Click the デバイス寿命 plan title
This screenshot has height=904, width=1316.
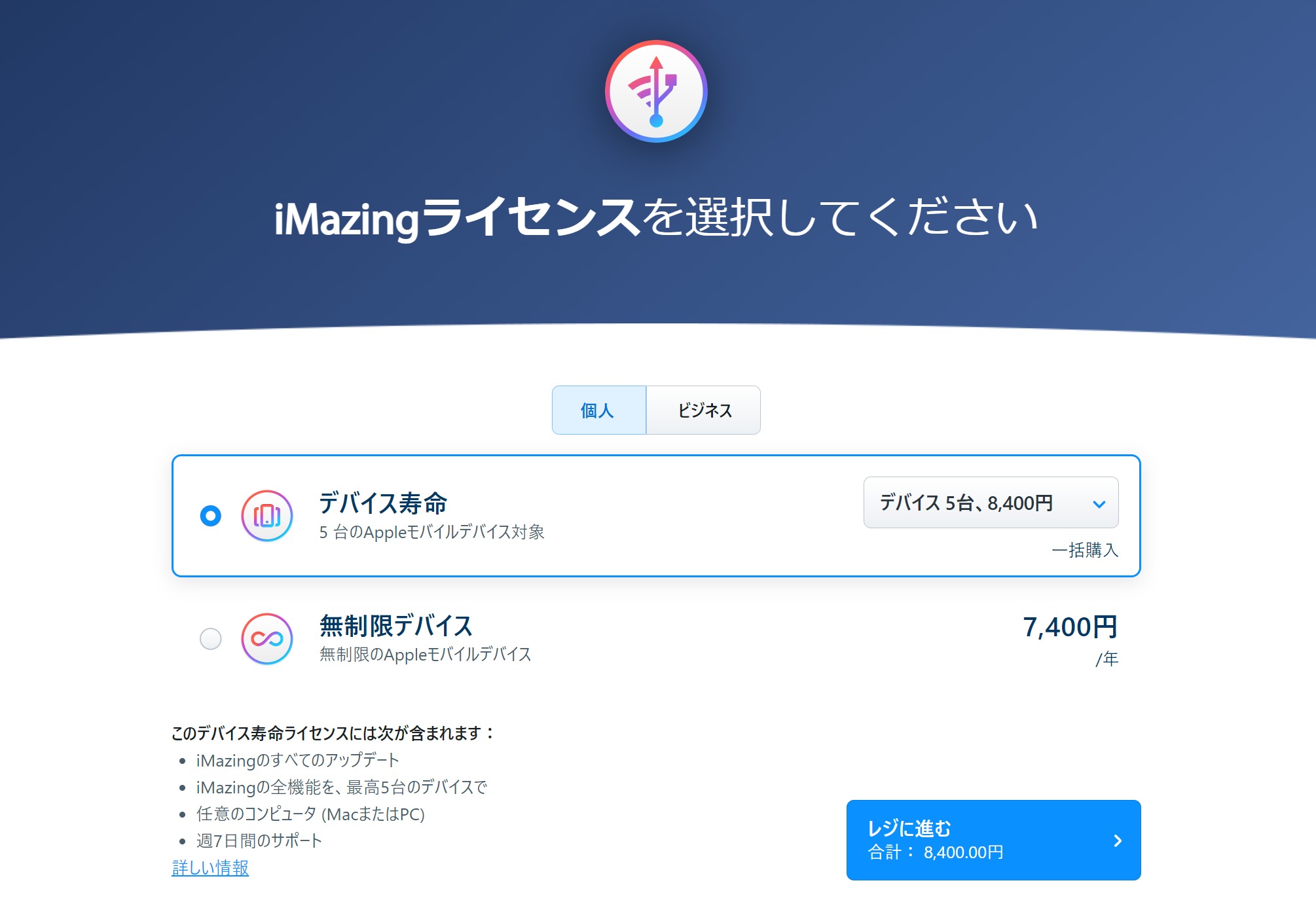[x=383, y=503]
